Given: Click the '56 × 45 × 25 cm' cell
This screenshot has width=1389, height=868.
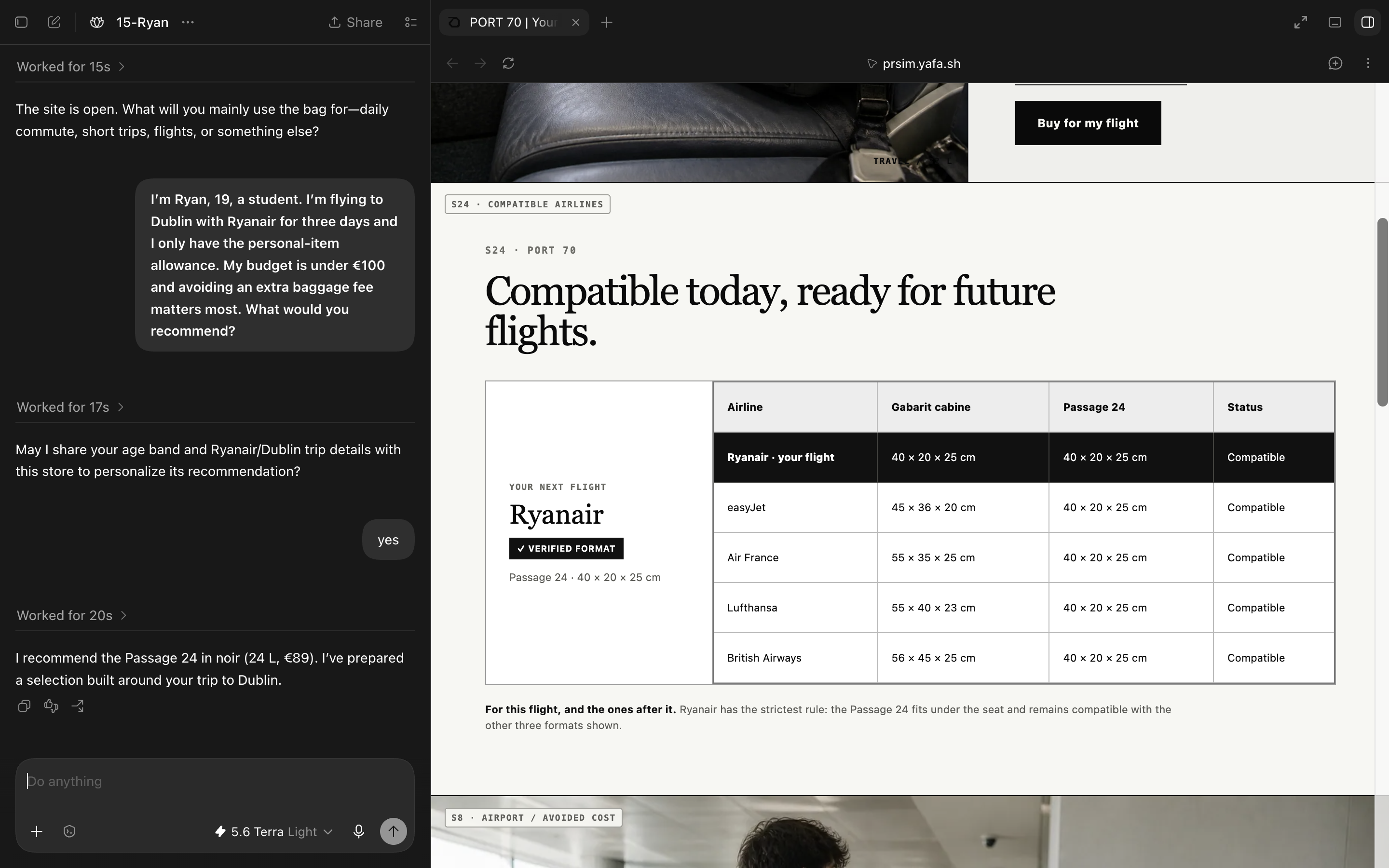Looking at the screenshot, I should pos(963,658).
